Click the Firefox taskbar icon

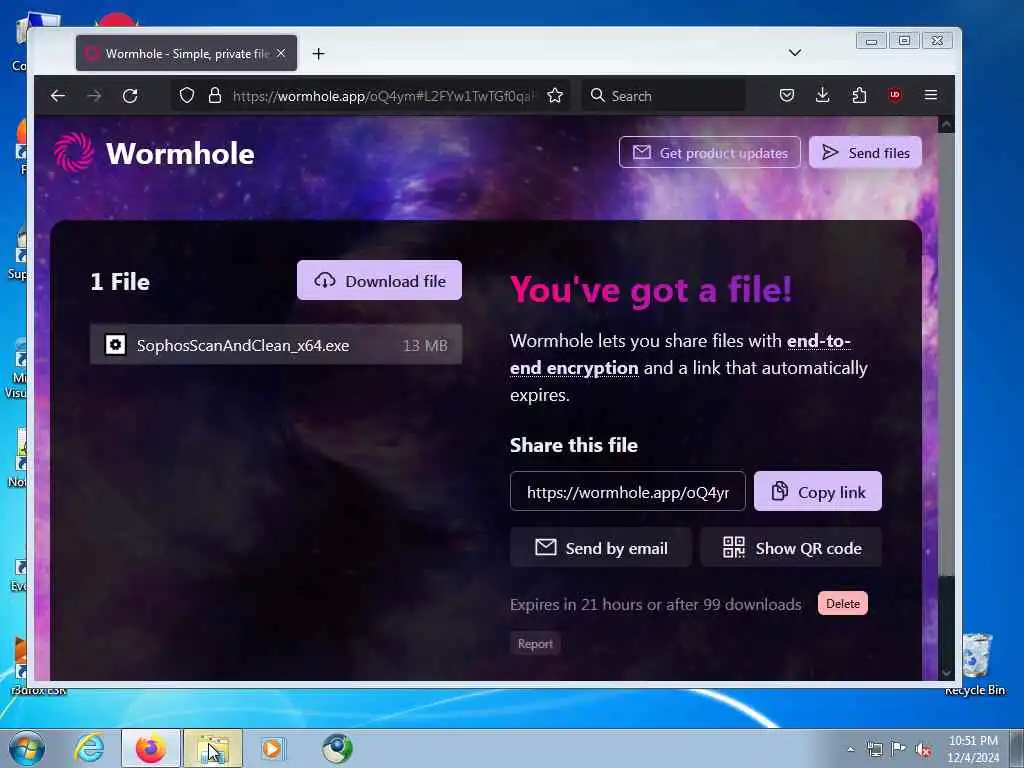[x=151, y=748]
